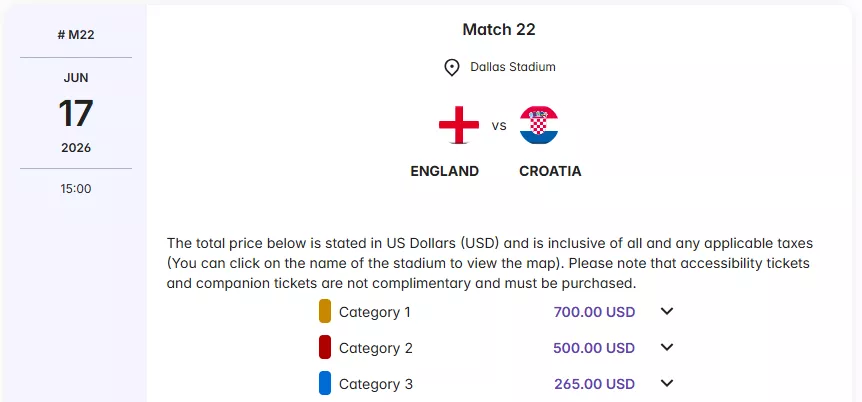Expand the Category 3 chevron
The height and width of the screenshot is (402, 862).
[668, 383]
